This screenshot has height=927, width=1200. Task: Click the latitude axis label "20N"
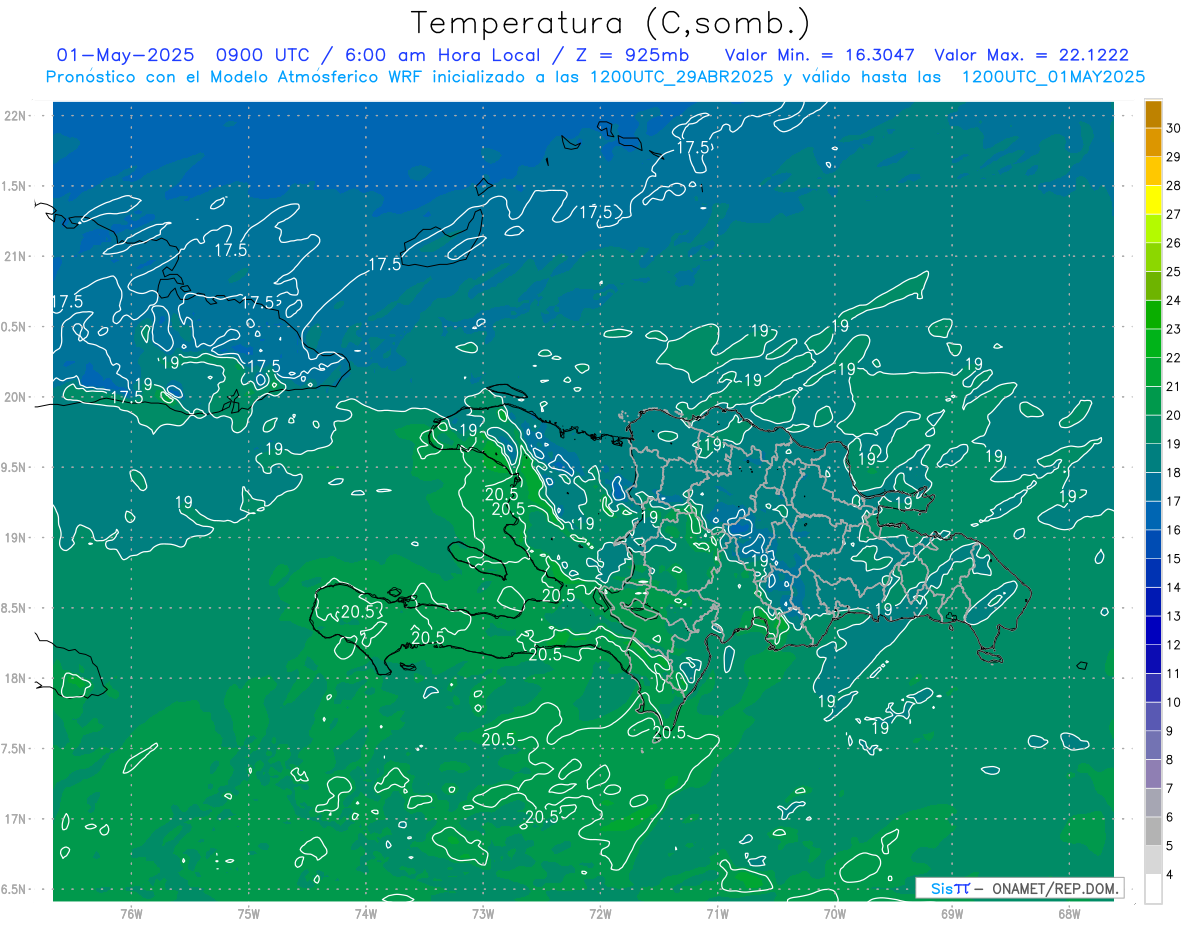tap(17, 397)
